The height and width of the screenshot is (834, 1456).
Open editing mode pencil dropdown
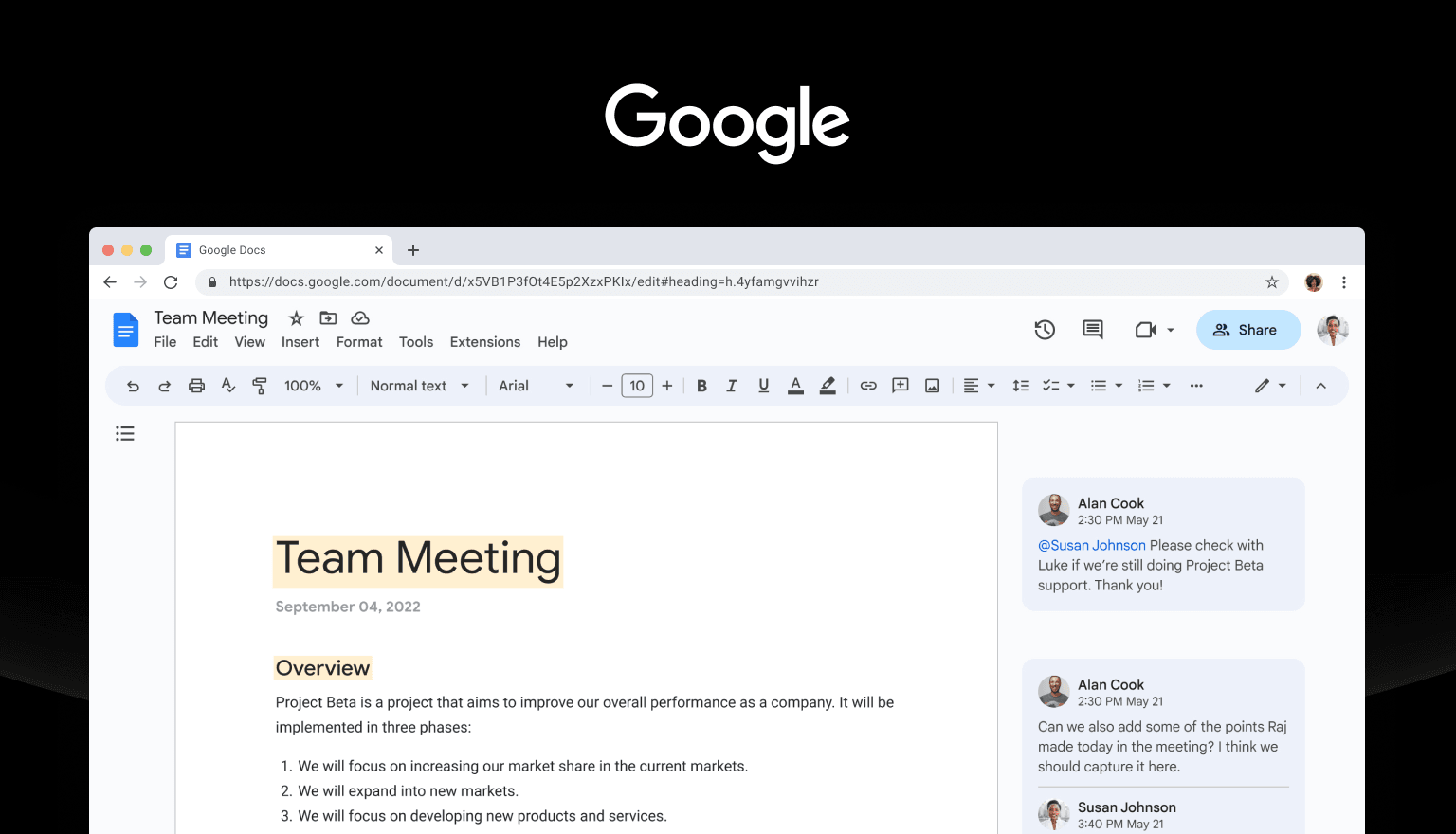[x=1270, y=386]
